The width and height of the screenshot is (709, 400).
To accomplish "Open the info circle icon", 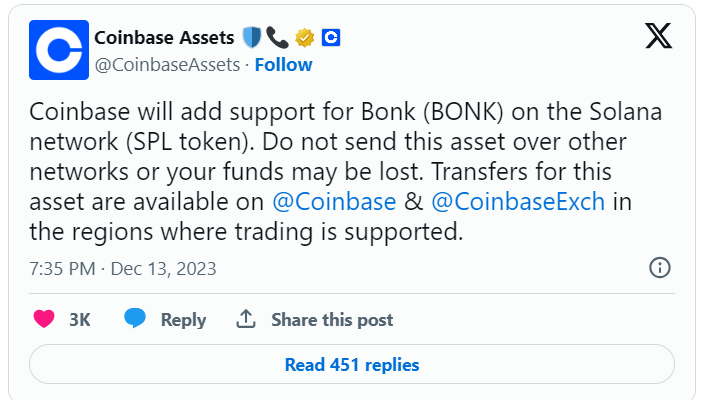I will 660,268.
